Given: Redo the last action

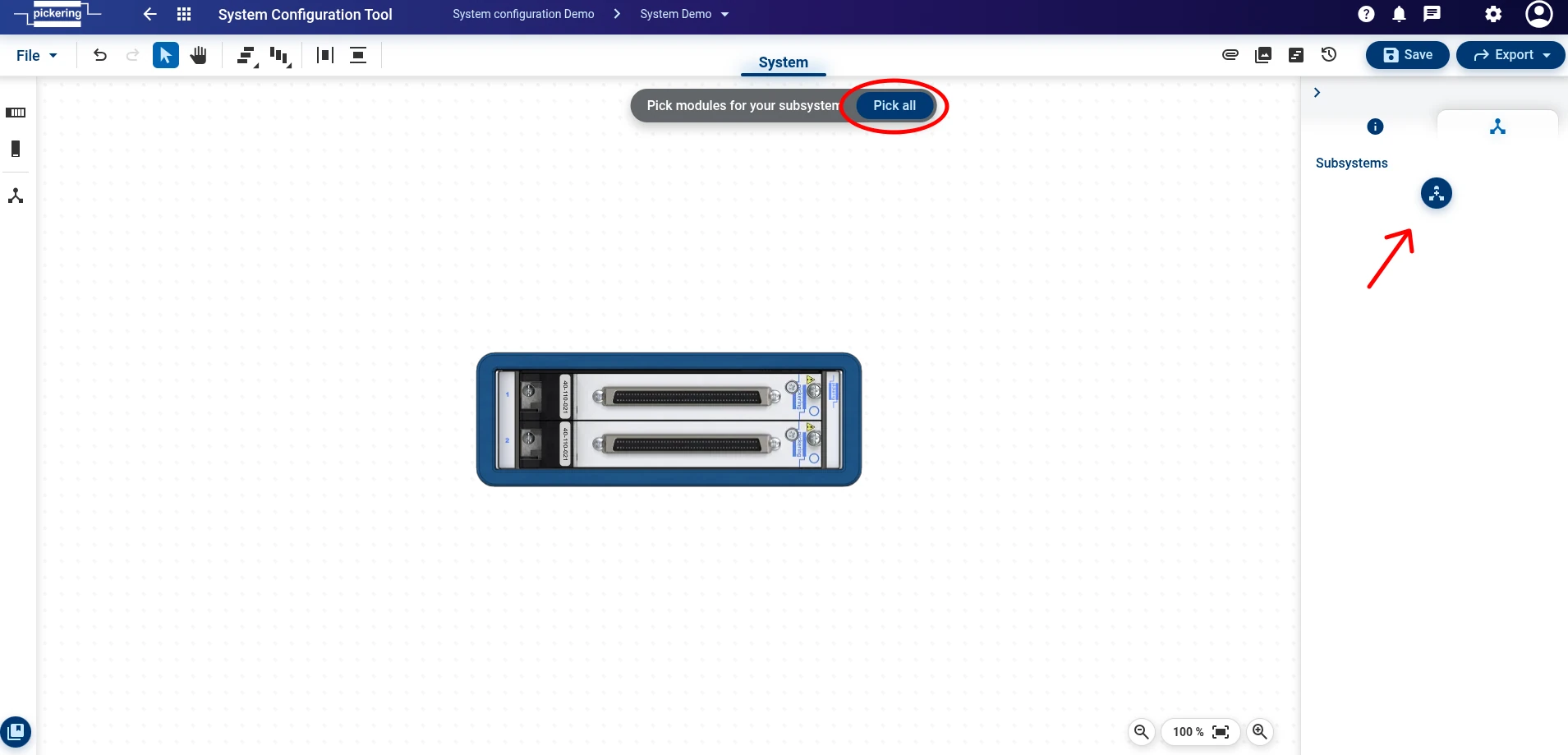Looking at the screenshot, I should pos(132,55).
